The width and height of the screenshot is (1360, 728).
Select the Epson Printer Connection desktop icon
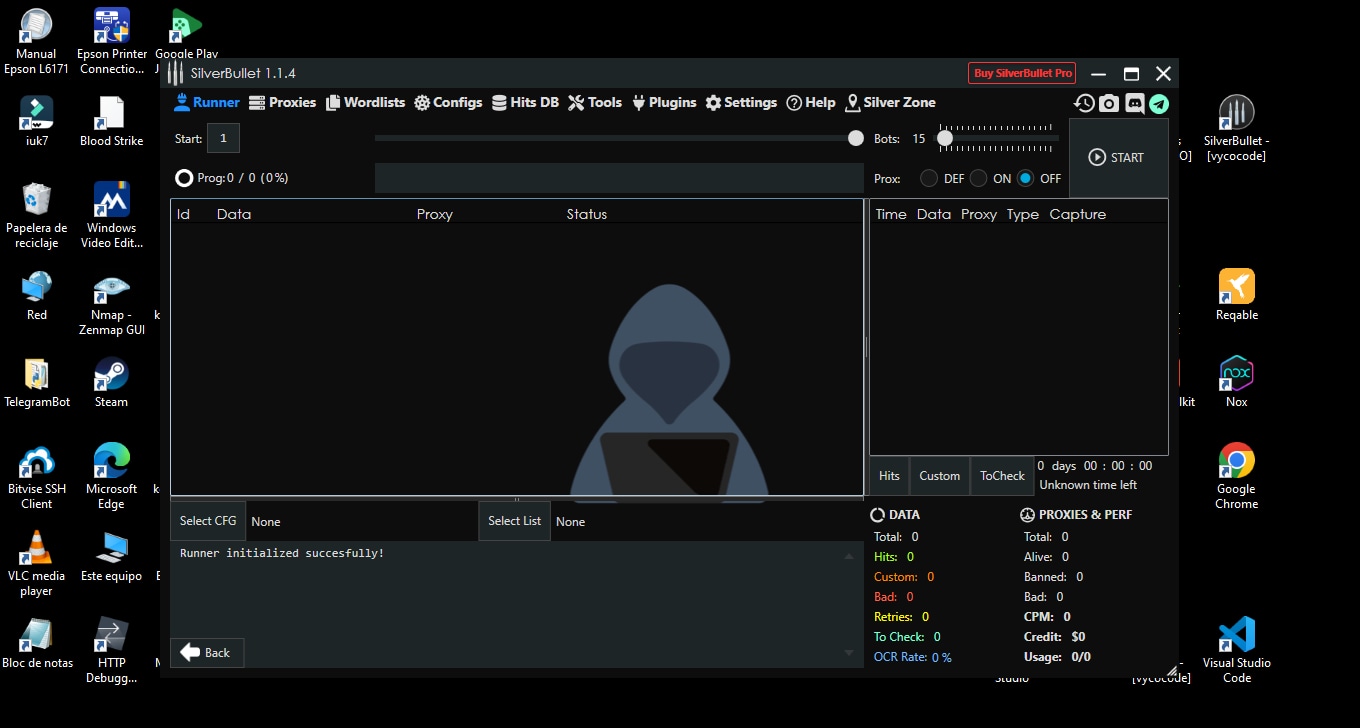[112, 42]
